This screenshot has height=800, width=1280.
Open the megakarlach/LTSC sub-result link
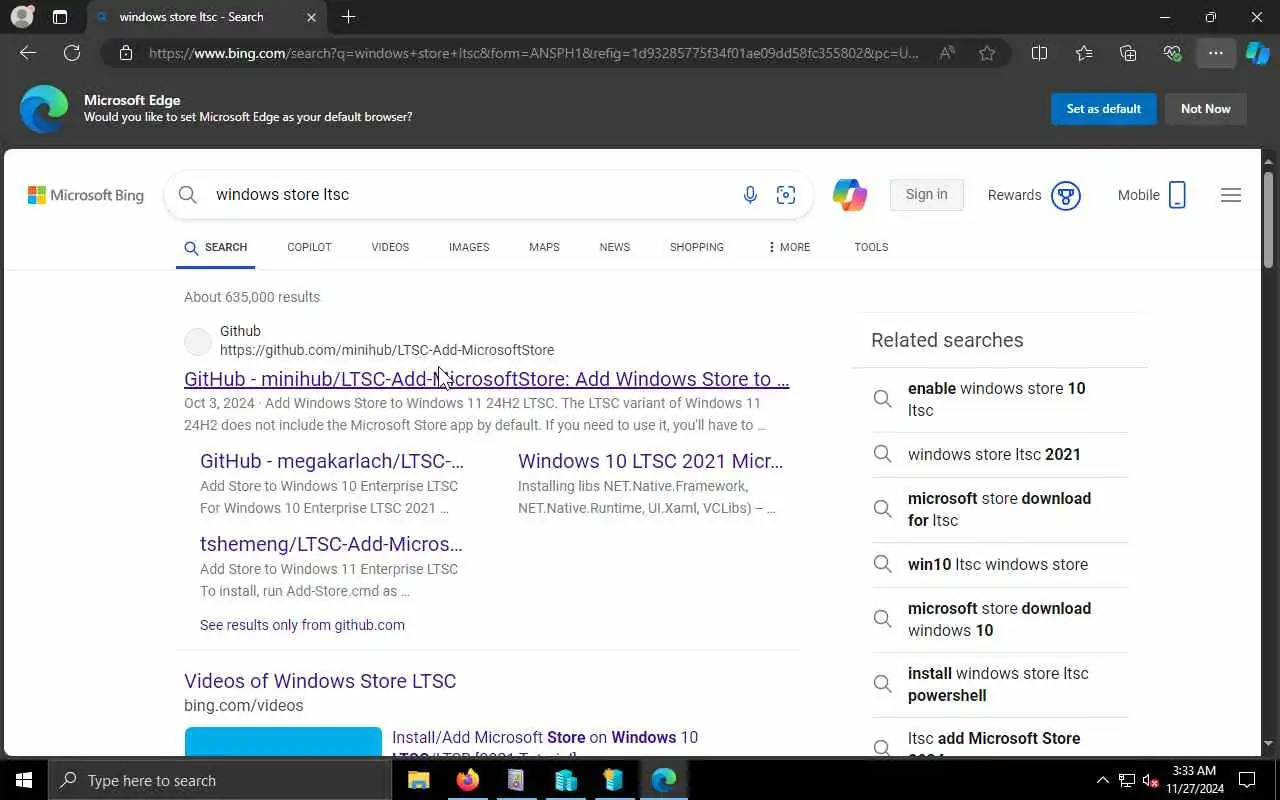[x=332, y=461]
